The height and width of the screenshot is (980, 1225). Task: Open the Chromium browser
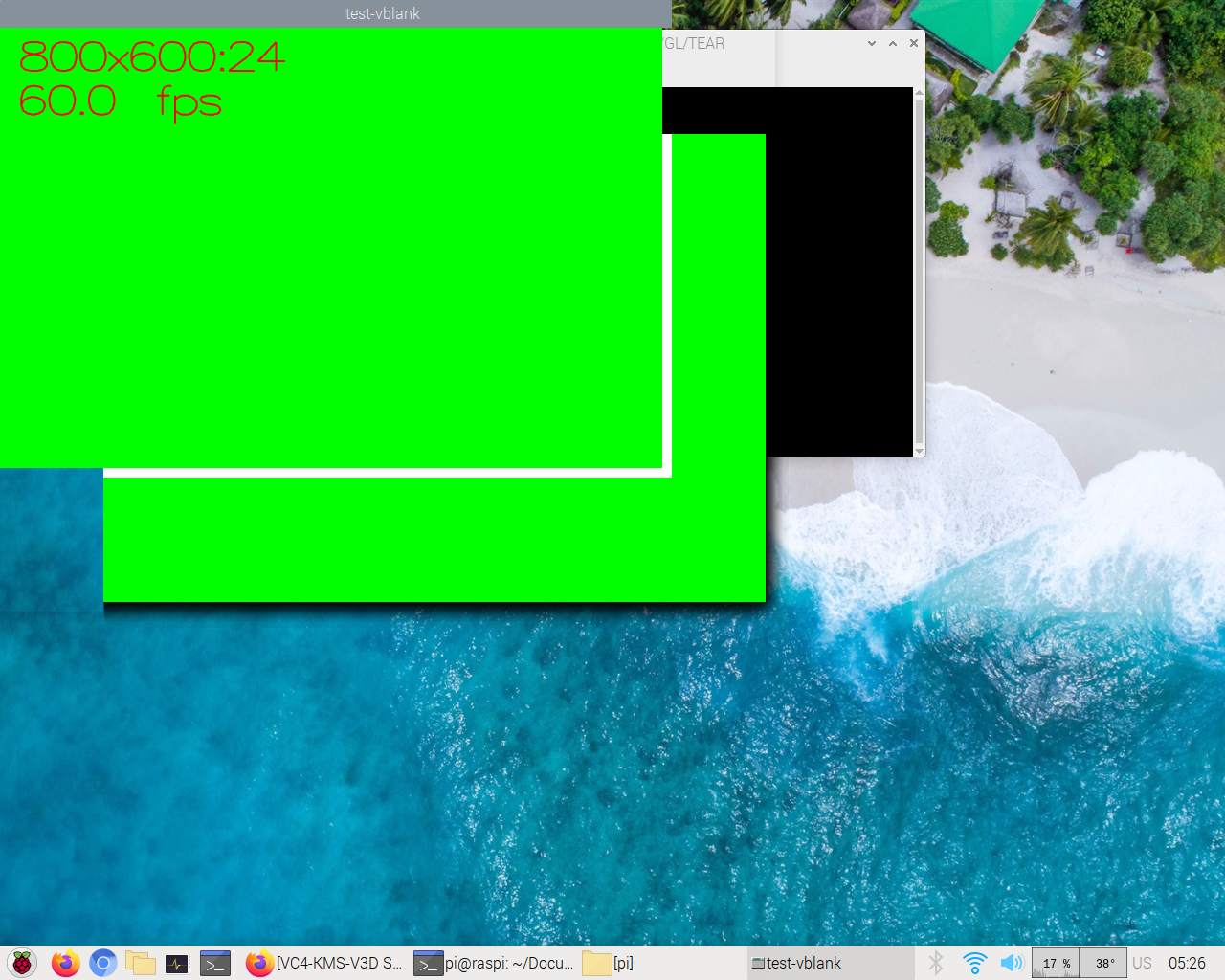(x=102, y=963)
